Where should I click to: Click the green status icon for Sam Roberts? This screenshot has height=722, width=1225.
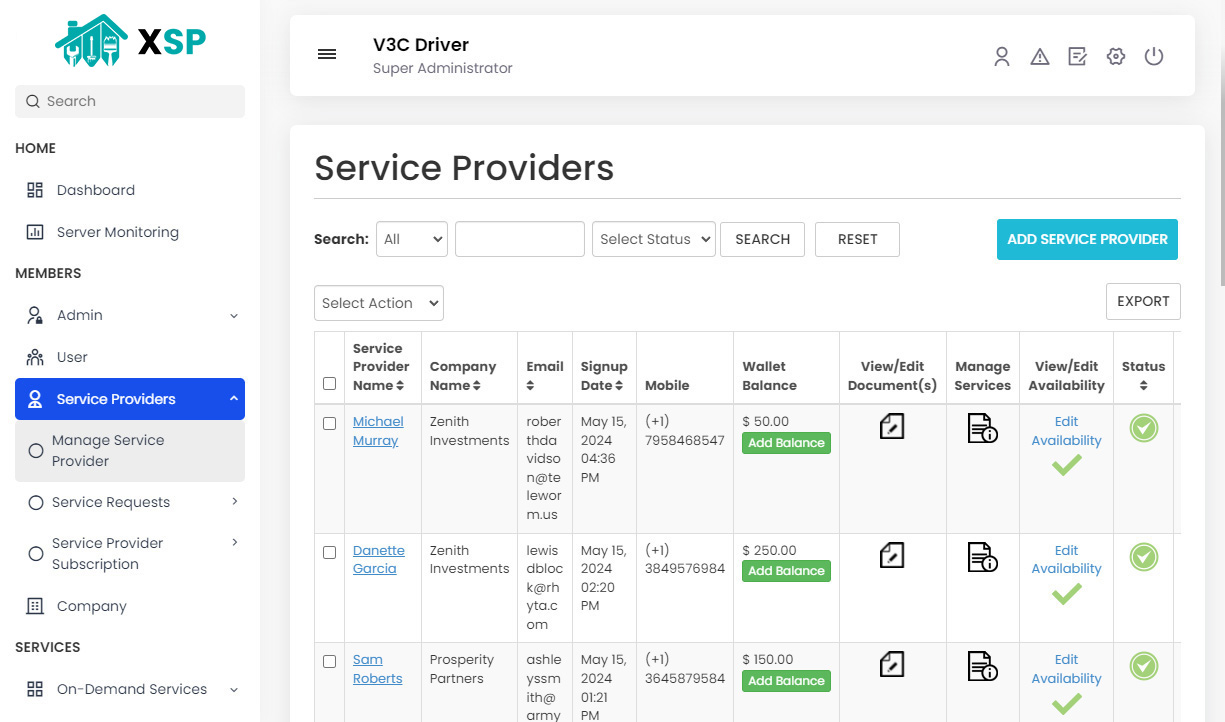pos(1143,665)
